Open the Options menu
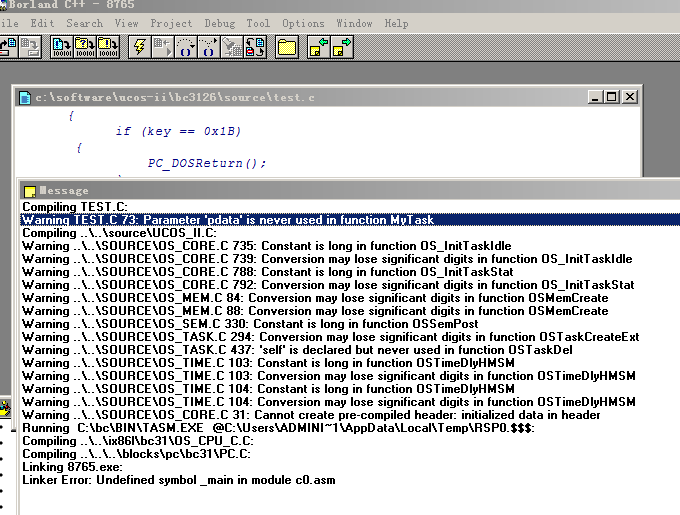 click(303, 23)
